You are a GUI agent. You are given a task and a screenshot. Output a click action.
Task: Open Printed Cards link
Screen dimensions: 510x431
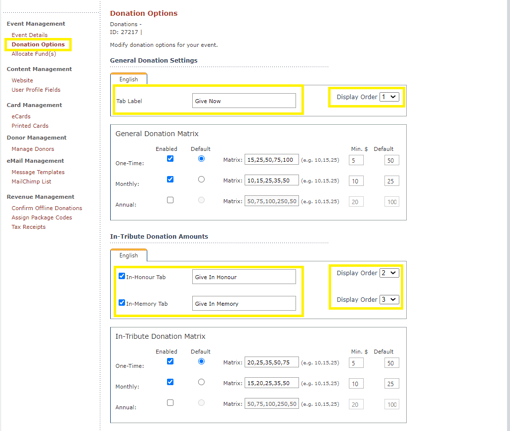(x=30, y=126)
